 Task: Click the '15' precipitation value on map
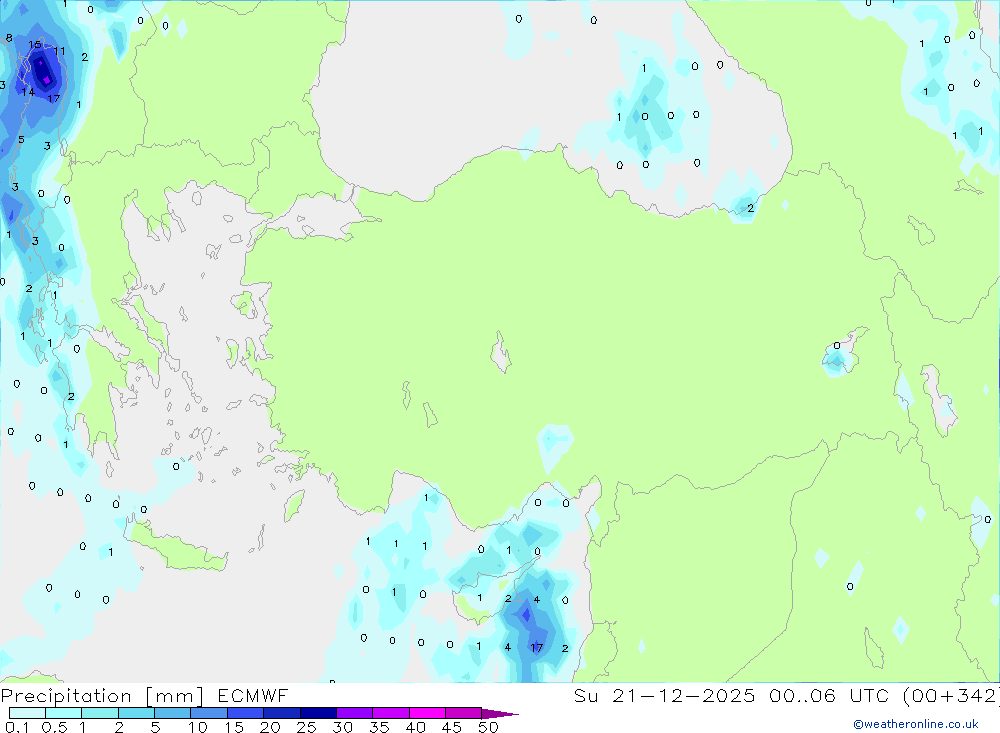[x=35, y=45]
